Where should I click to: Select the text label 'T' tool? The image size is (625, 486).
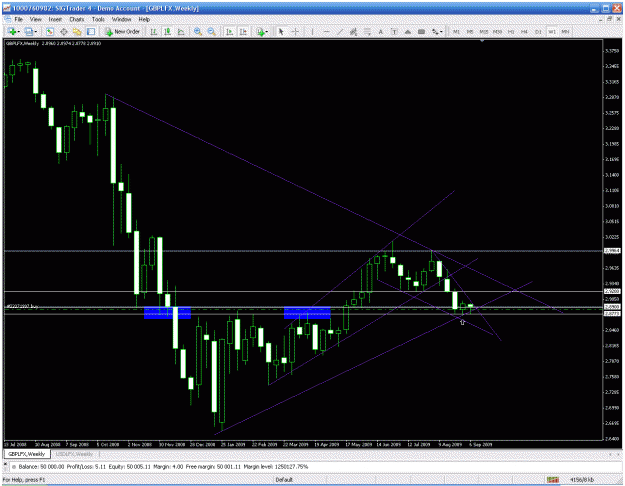pyautogui.click(x=394, y=31)
